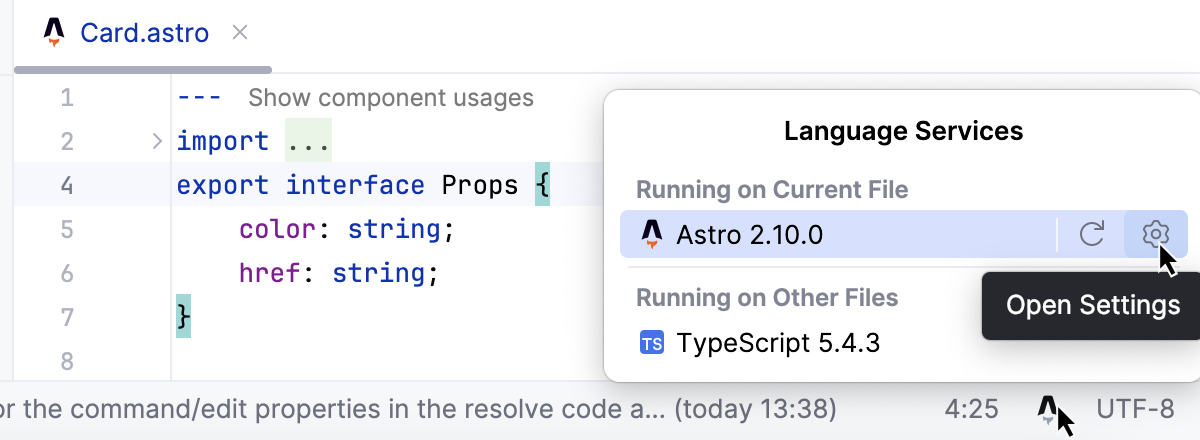The width and height of the screenshot is (1200, 440).
Task: Open the UTF-8 file encoding selector
Action: 1135,408
